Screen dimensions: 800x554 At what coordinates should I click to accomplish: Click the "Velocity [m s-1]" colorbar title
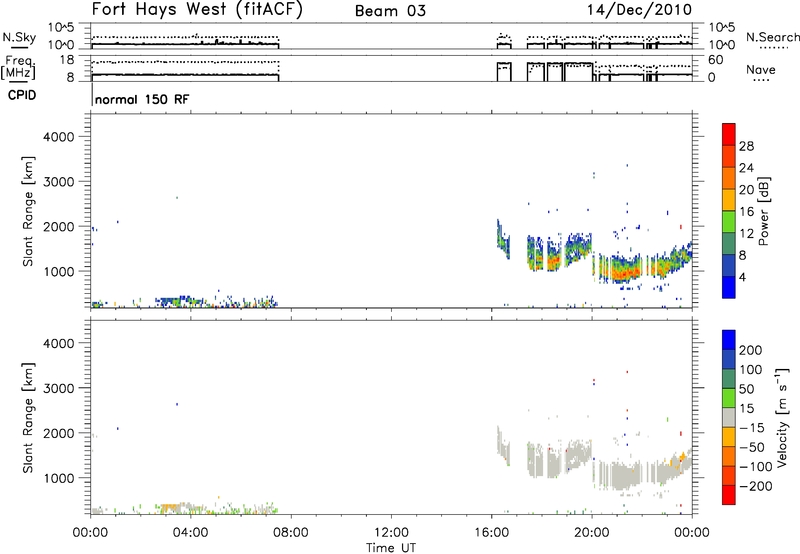[782, 417]
